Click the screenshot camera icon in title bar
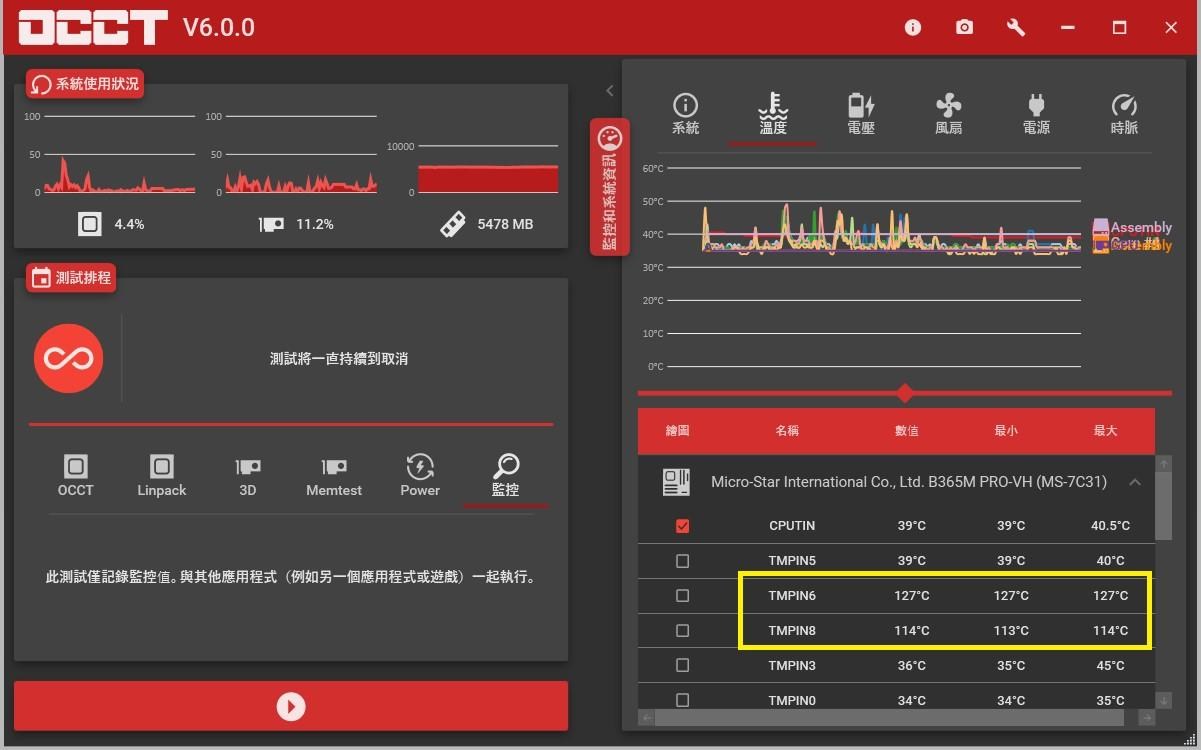1201x750 pixels. pos(964,27)
